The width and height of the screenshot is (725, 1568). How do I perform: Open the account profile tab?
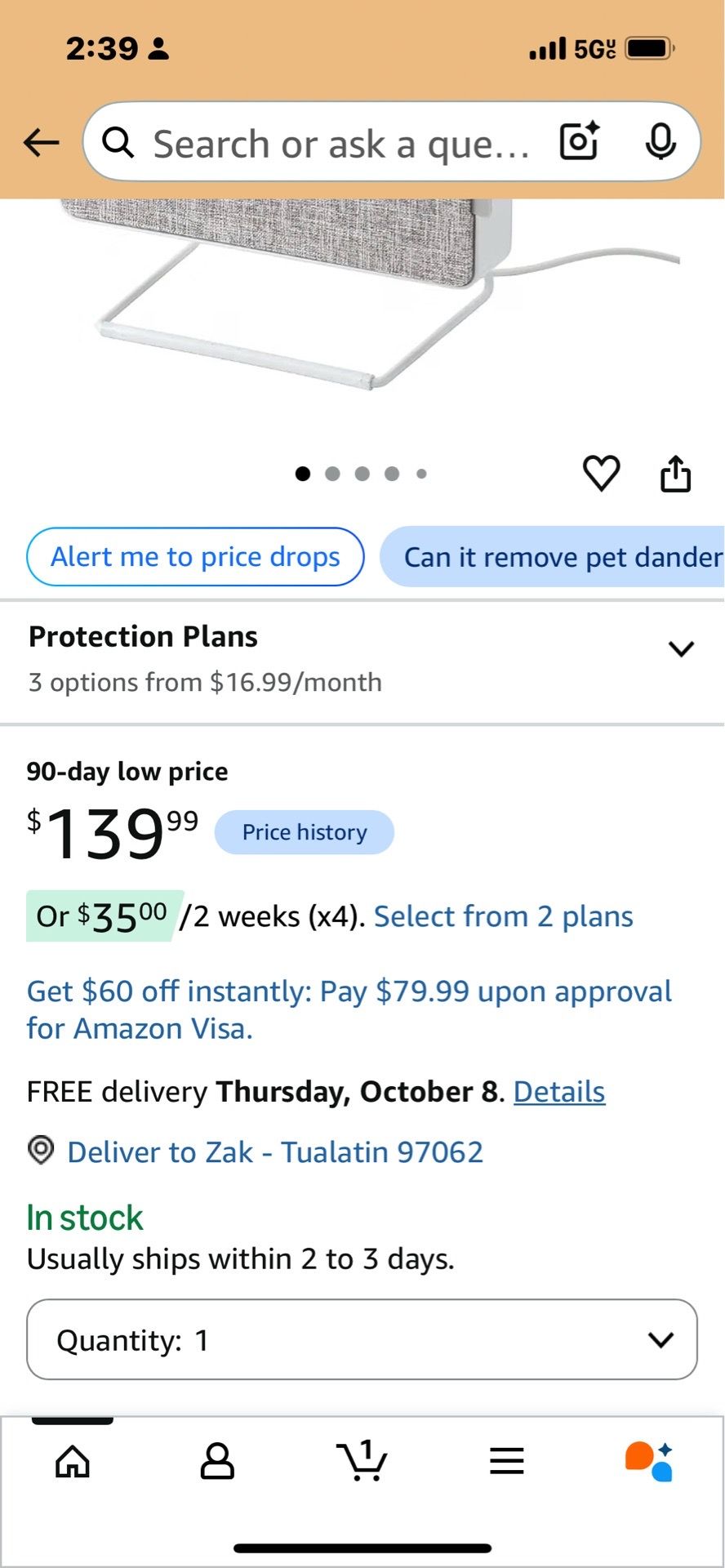click(217, 1461)
